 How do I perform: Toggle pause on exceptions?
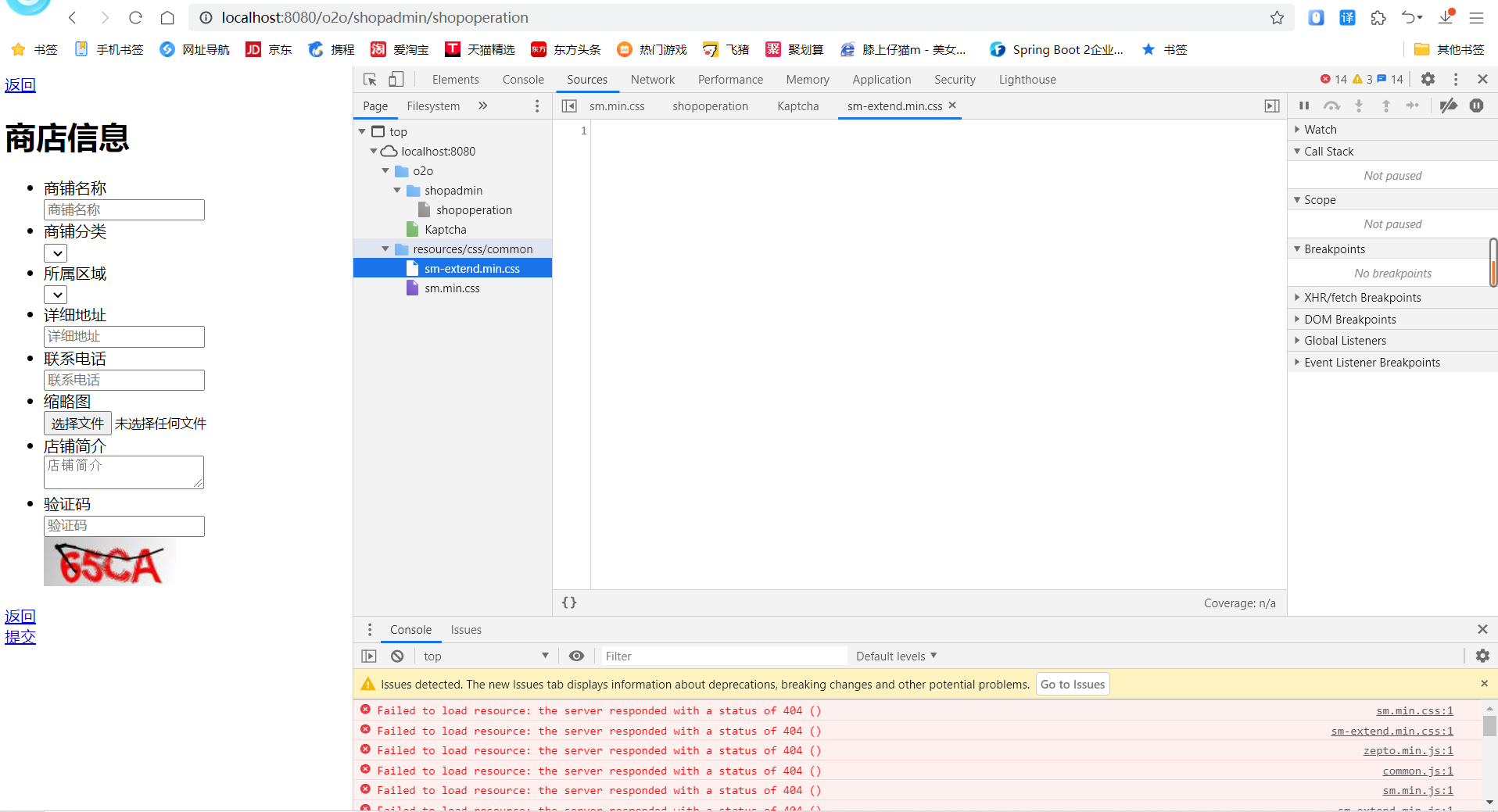pos(1476,106)
